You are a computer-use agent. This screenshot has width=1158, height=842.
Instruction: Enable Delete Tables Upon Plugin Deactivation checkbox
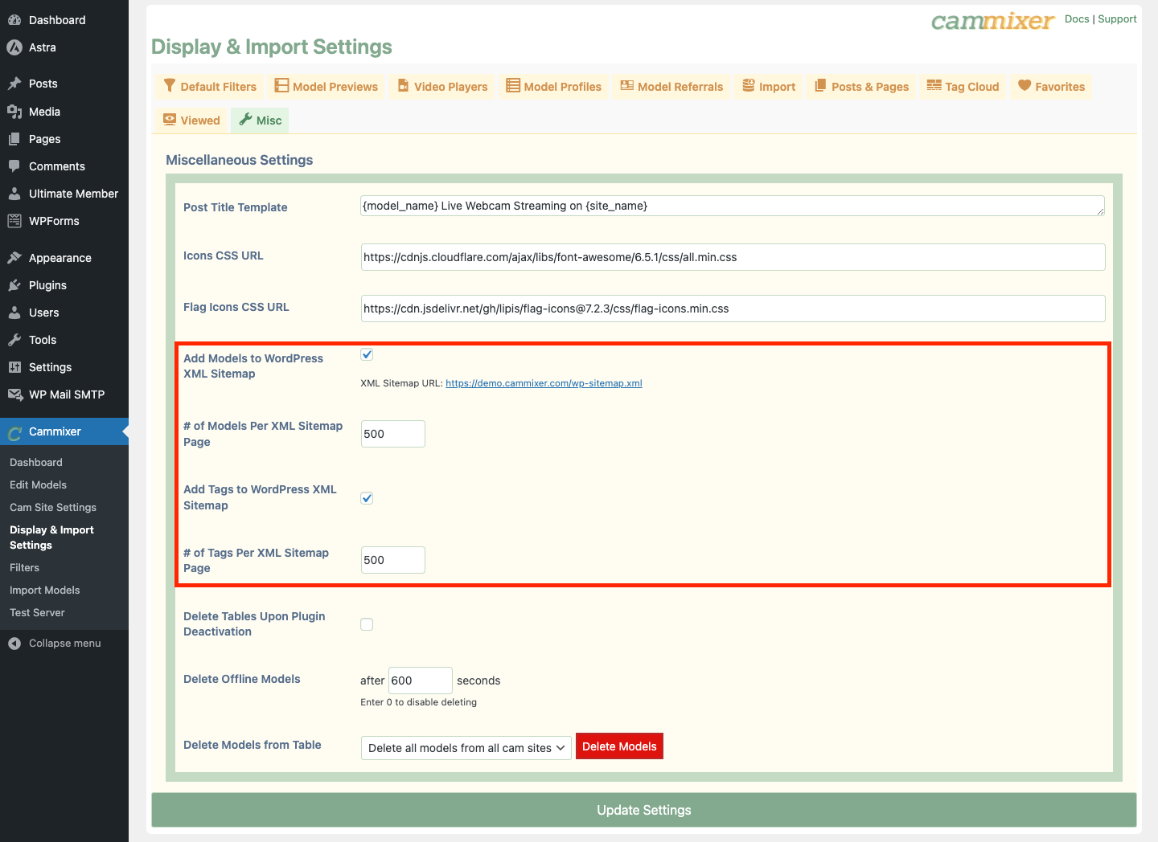coord(367,625)
